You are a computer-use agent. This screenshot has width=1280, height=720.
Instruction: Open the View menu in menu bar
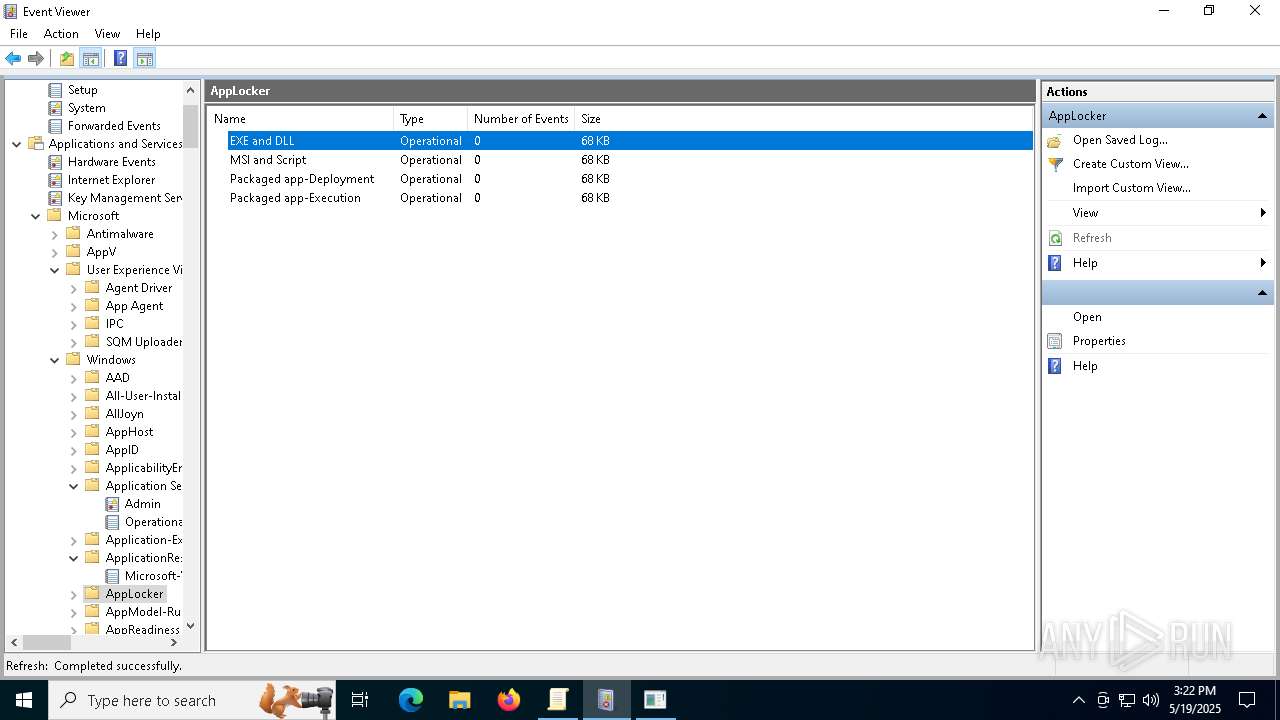[107, 34]
